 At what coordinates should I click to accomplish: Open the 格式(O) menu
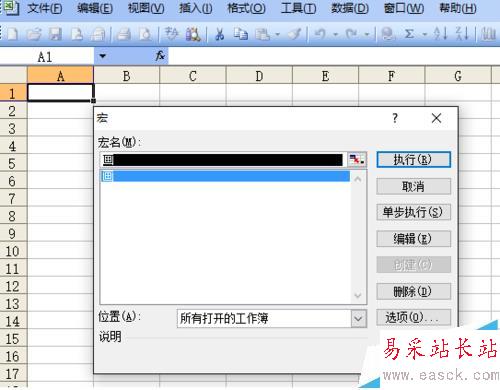[x=246, y=8]
